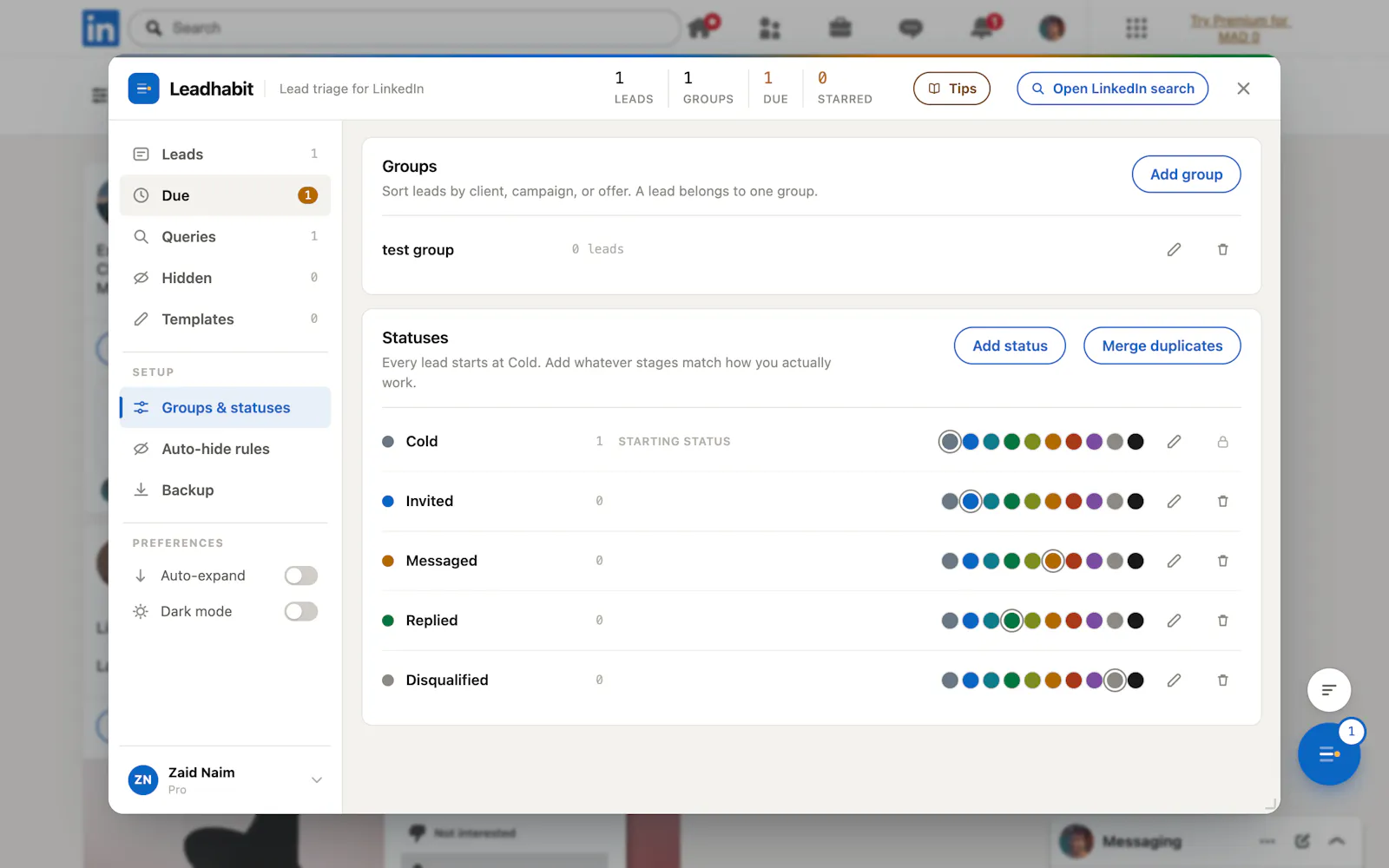Image resolution: width=1389 pixels, height=868 pixels.
Task: Open the Due section
Action: [225, 195]
